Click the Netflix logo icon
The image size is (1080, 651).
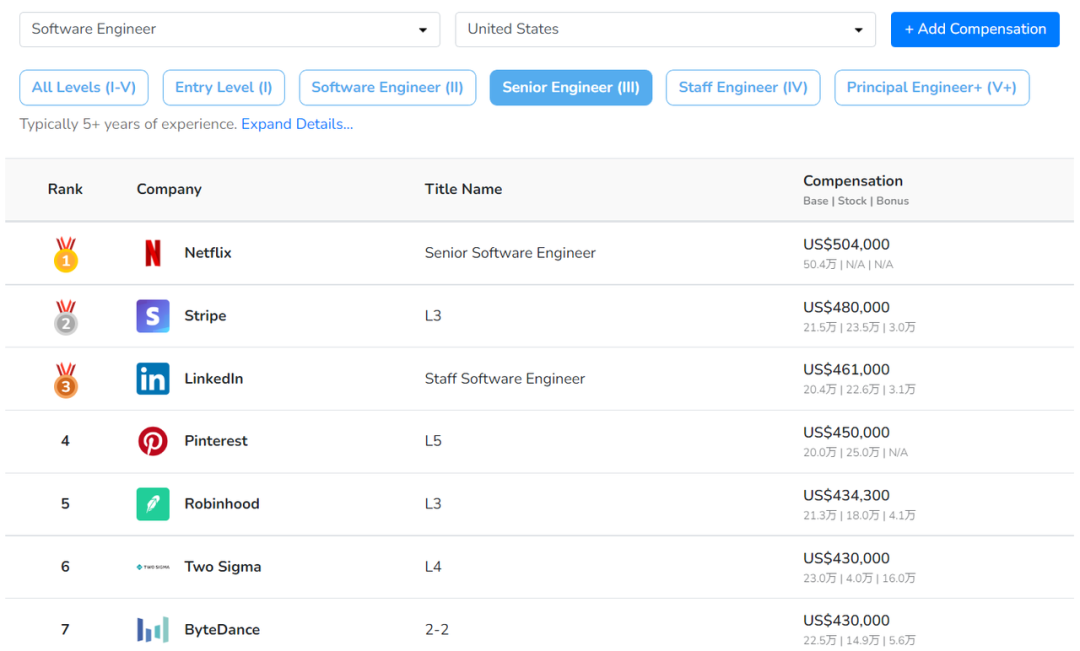153,253
